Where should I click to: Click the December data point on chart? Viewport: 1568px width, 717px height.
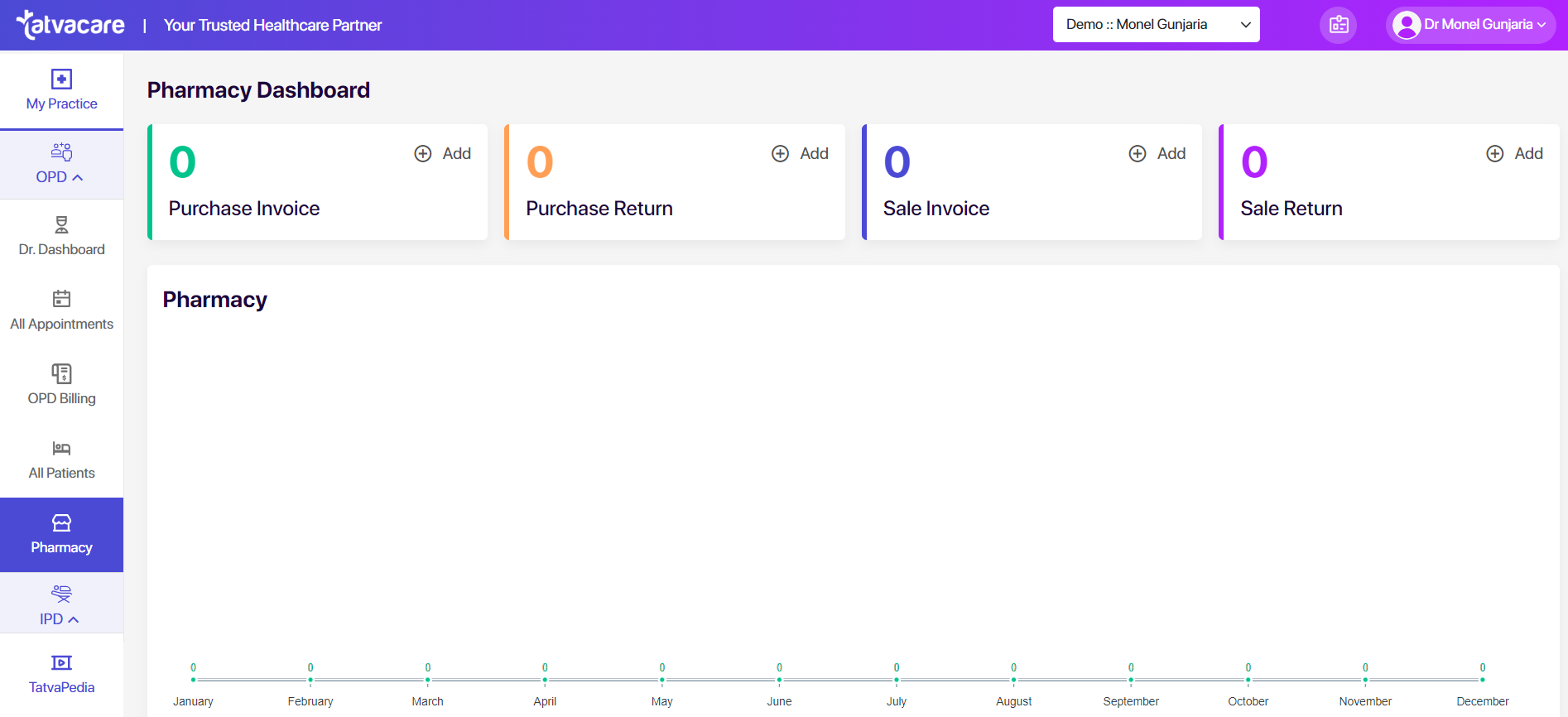(x=1482, y=680)
